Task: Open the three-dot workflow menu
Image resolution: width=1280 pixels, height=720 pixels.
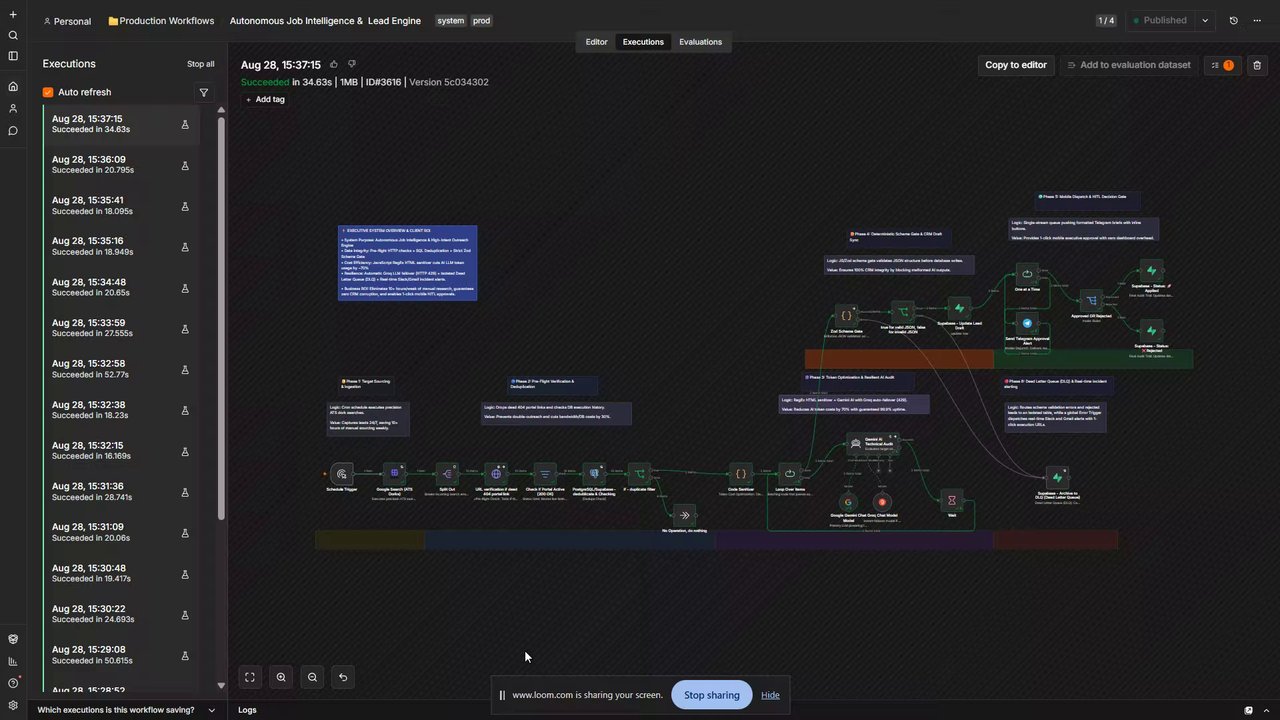Action: tap(1257, 20)
